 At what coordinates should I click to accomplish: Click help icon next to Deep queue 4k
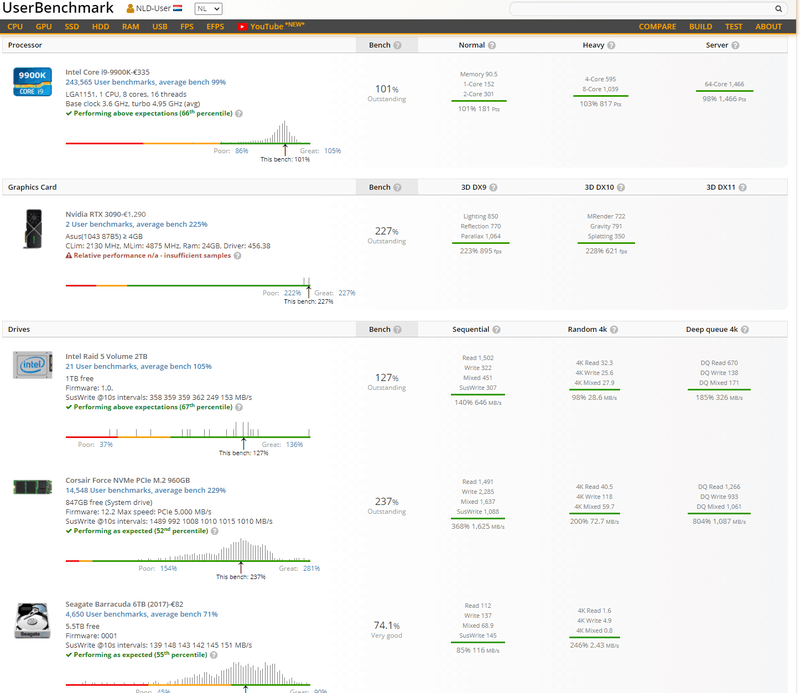[x=745, y=330]
